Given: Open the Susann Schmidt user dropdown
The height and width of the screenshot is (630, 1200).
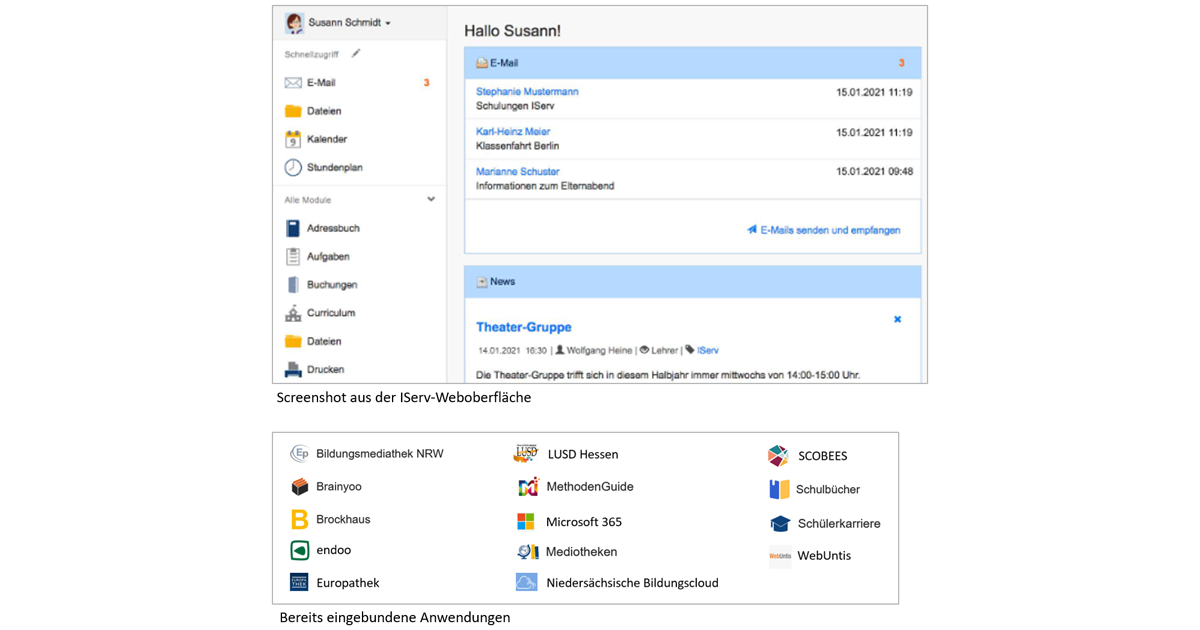Looking at the screenshot, I should (x=349, y=23).
